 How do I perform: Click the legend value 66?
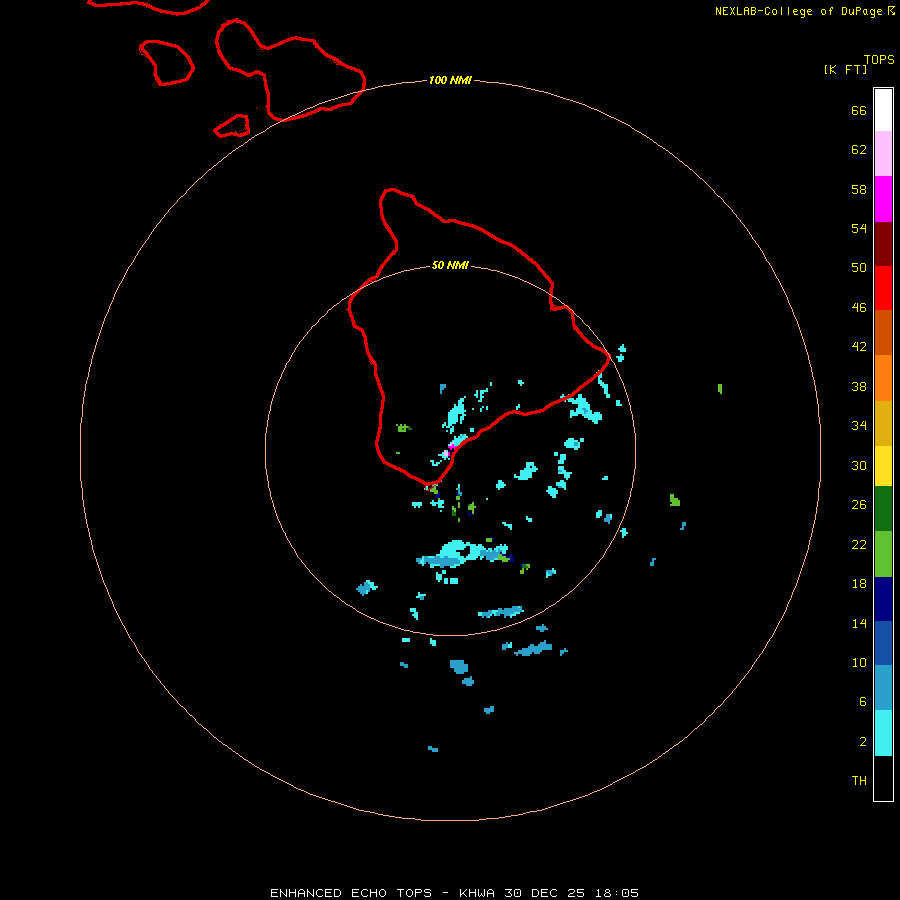859,110
